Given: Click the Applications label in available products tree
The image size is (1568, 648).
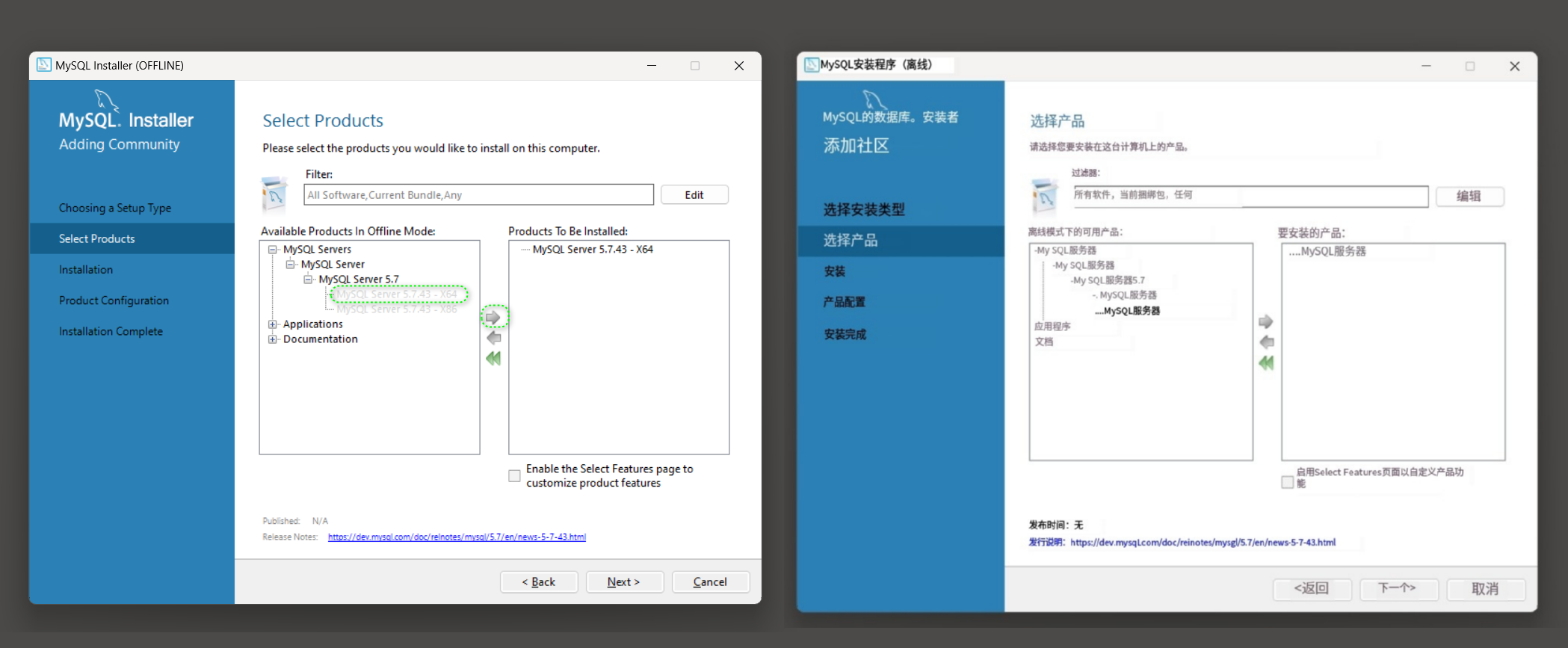Looking at the screenshot, I should 313,324.
